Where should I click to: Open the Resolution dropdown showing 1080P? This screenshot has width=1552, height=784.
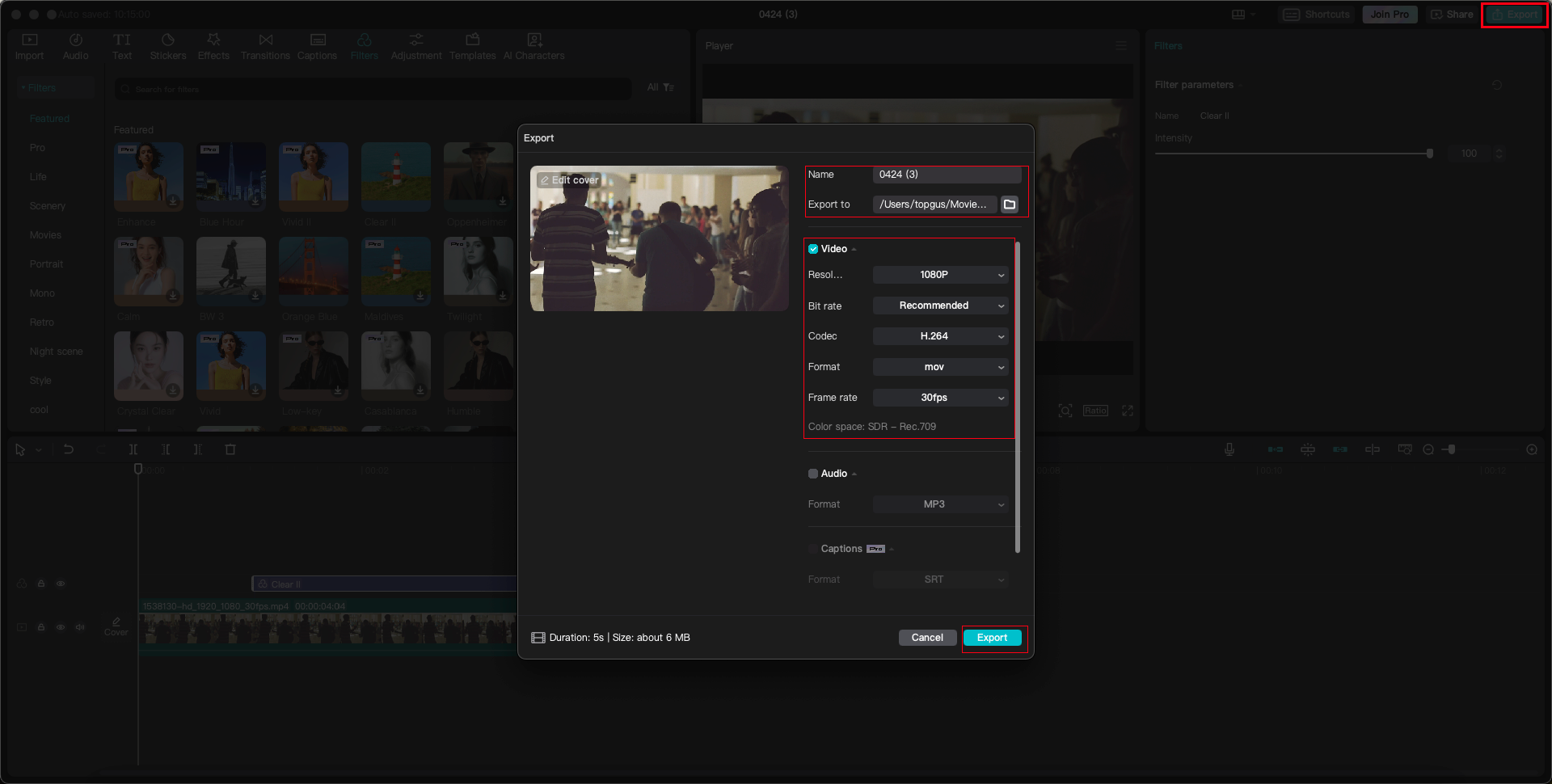[x=941, y=275]
